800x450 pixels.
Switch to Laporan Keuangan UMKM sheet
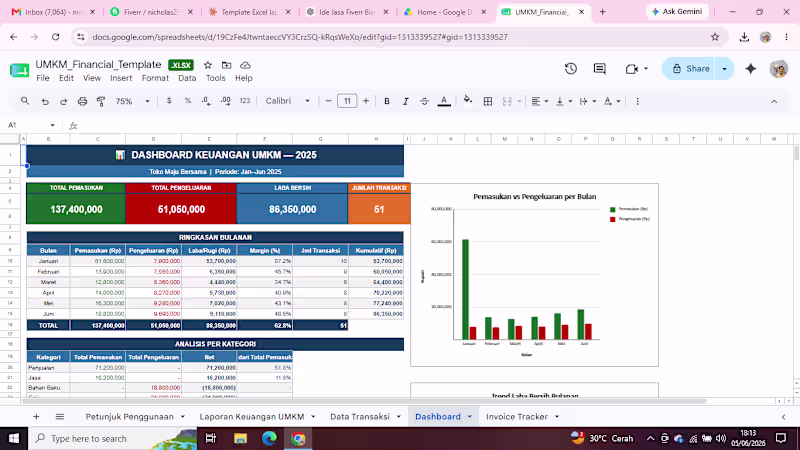252,417
